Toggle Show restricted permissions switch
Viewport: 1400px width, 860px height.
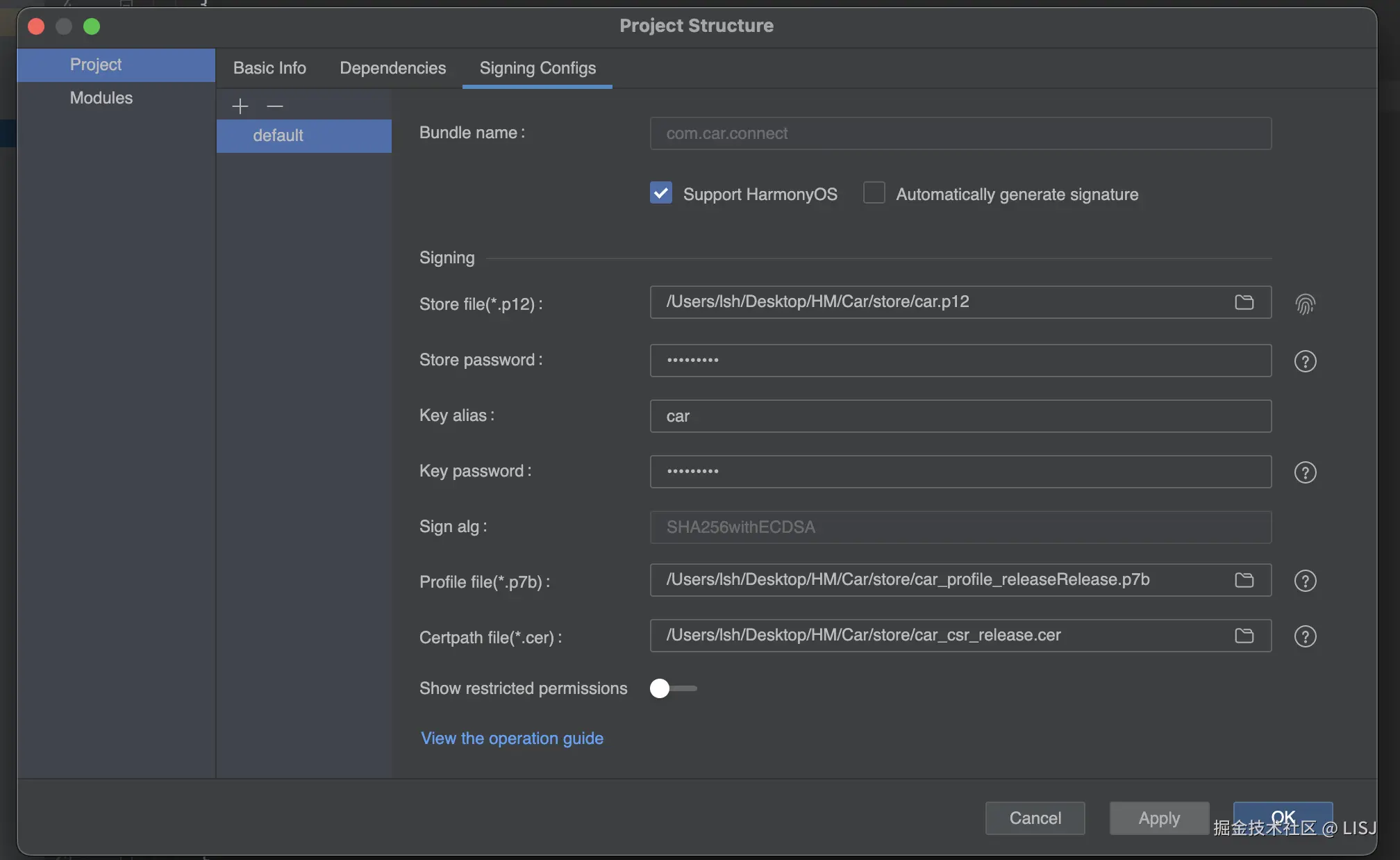[x=672, y=688]
